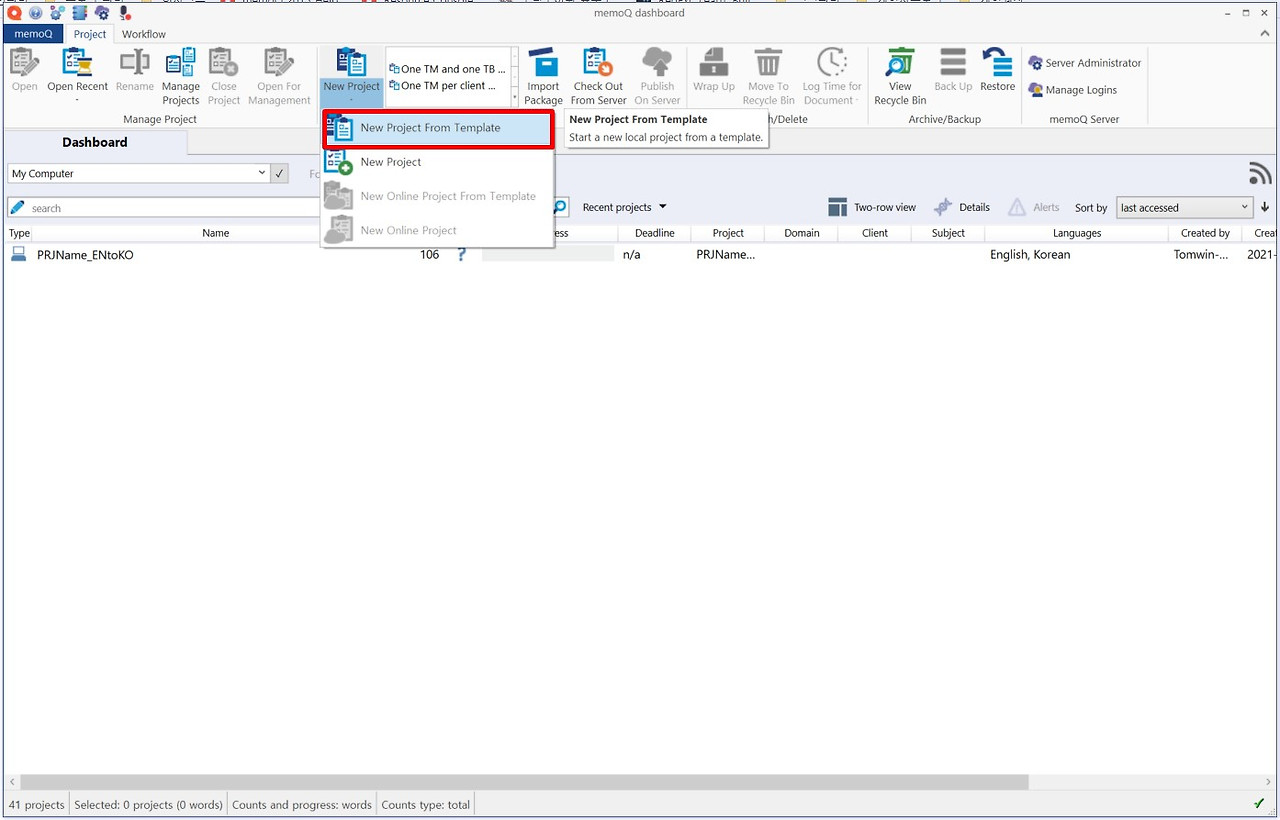Click the blue question mark in PRJName_ENtoKO row
The width and height of the screenshot is (1280, 820).
461,254
